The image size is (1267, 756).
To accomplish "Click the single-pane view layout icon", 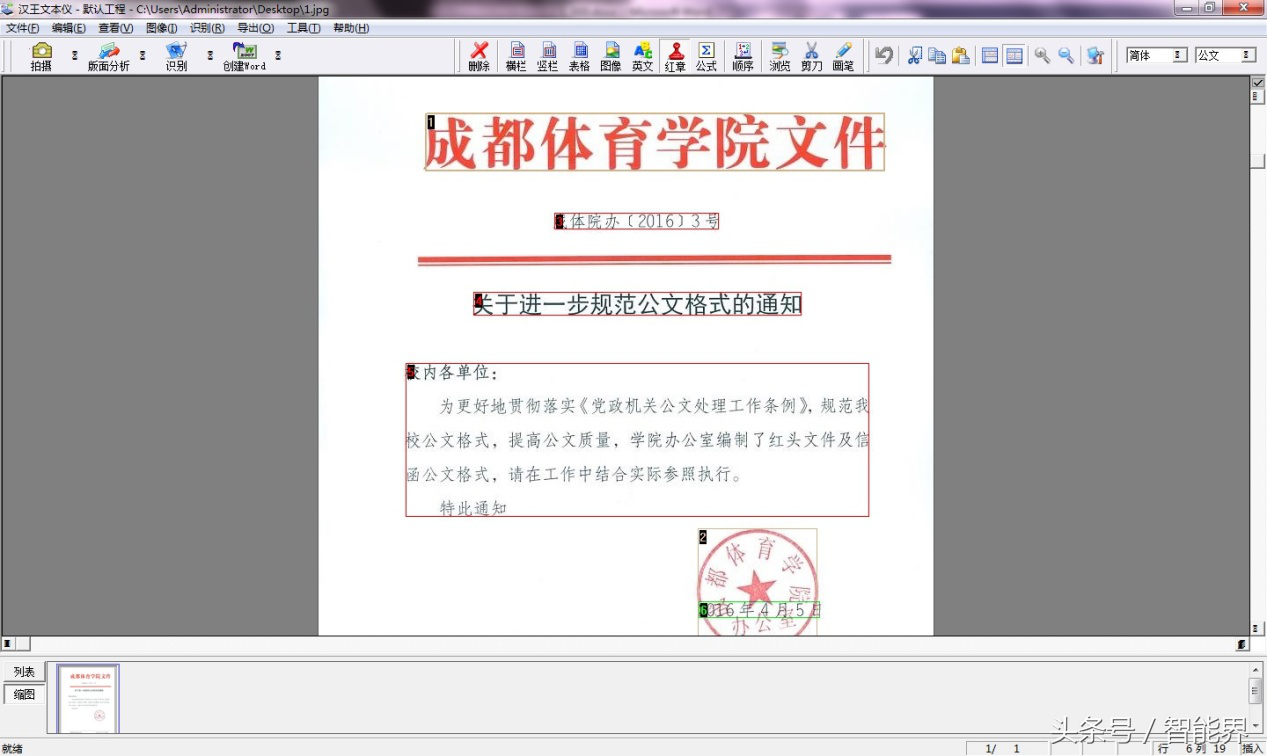I will (990, 55).
